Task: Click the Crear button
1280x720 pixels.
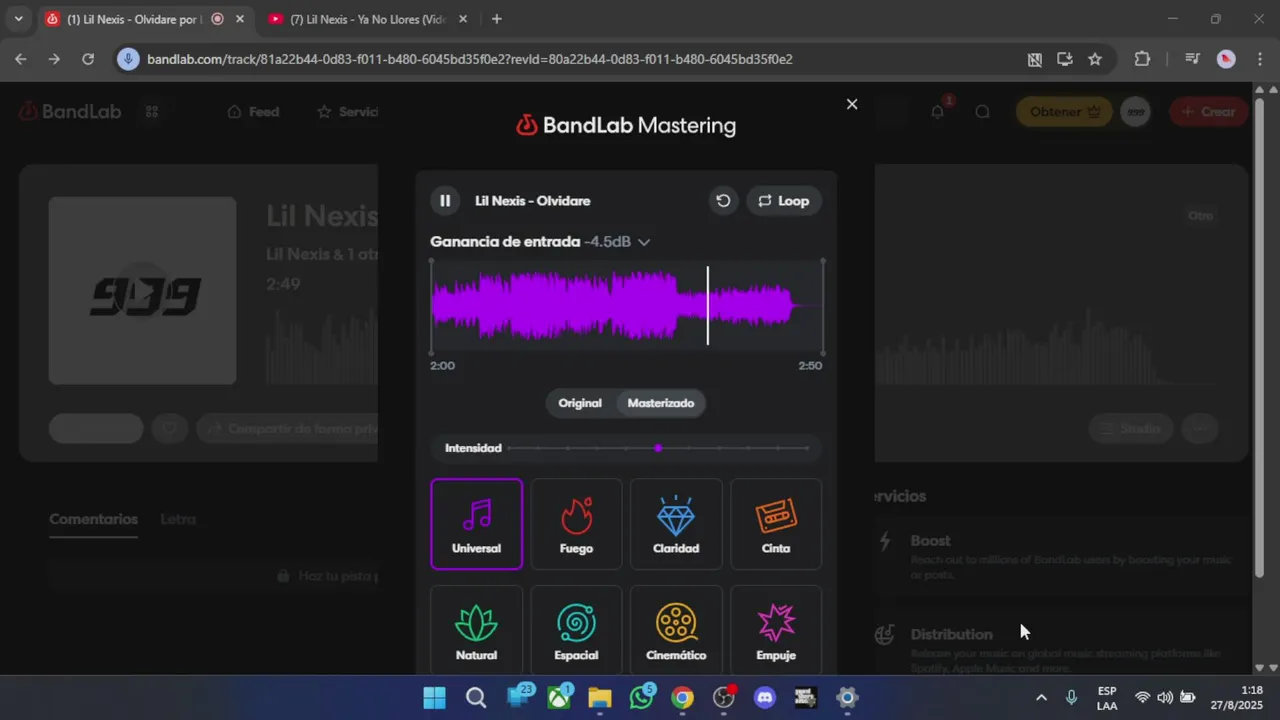Action: 1208,112
